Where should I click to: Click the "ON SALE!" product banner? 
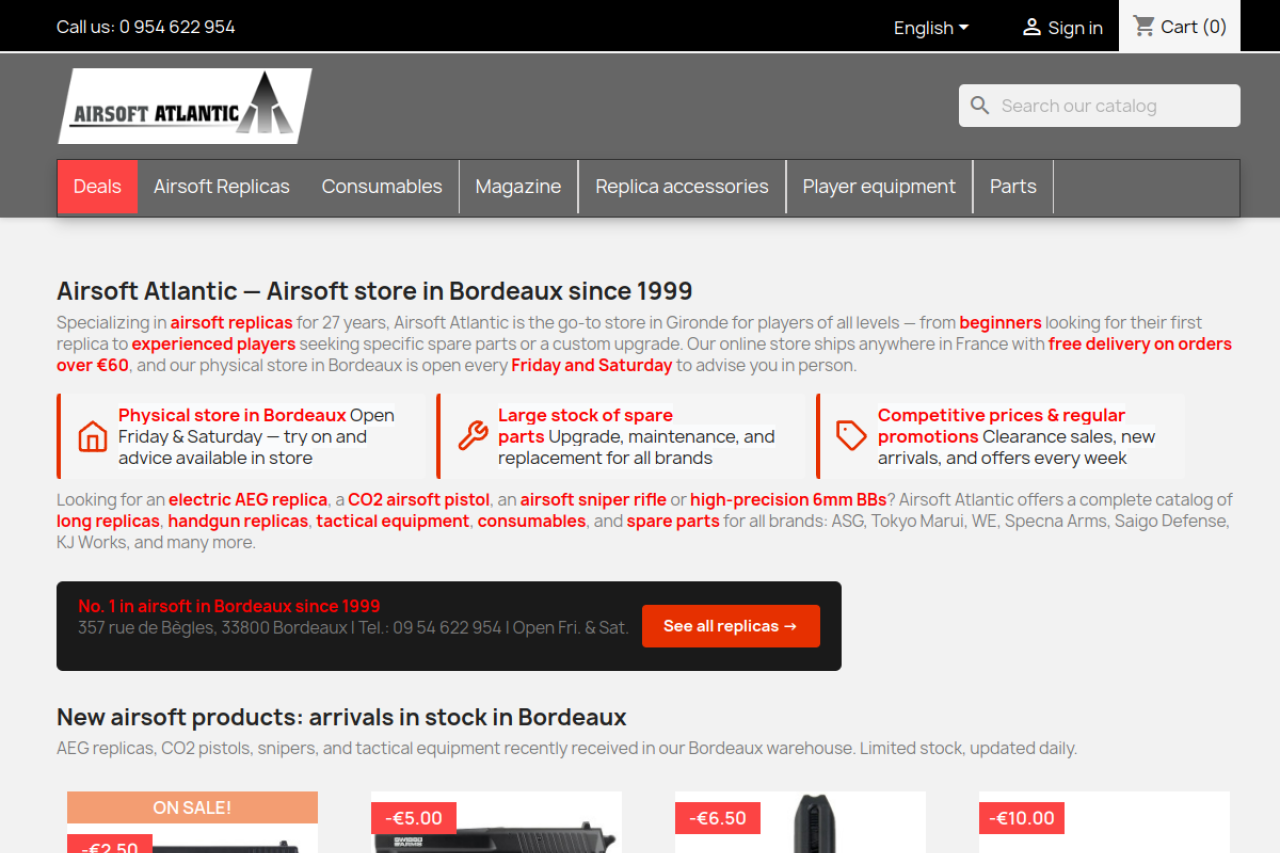click(192, 807)
